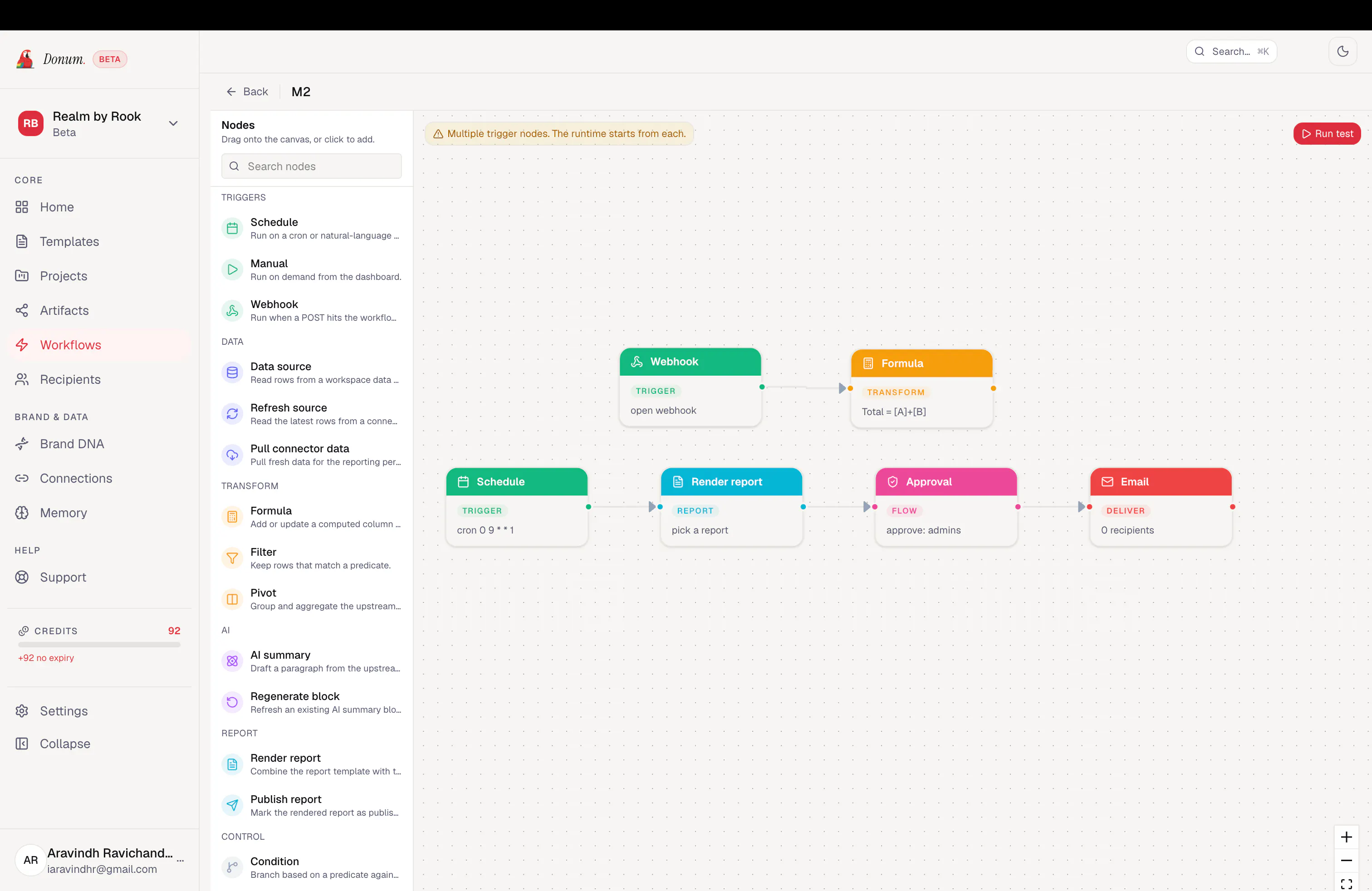
Task: Click the Render report icon in Nodes panel
Action: [x=232, y=764]
